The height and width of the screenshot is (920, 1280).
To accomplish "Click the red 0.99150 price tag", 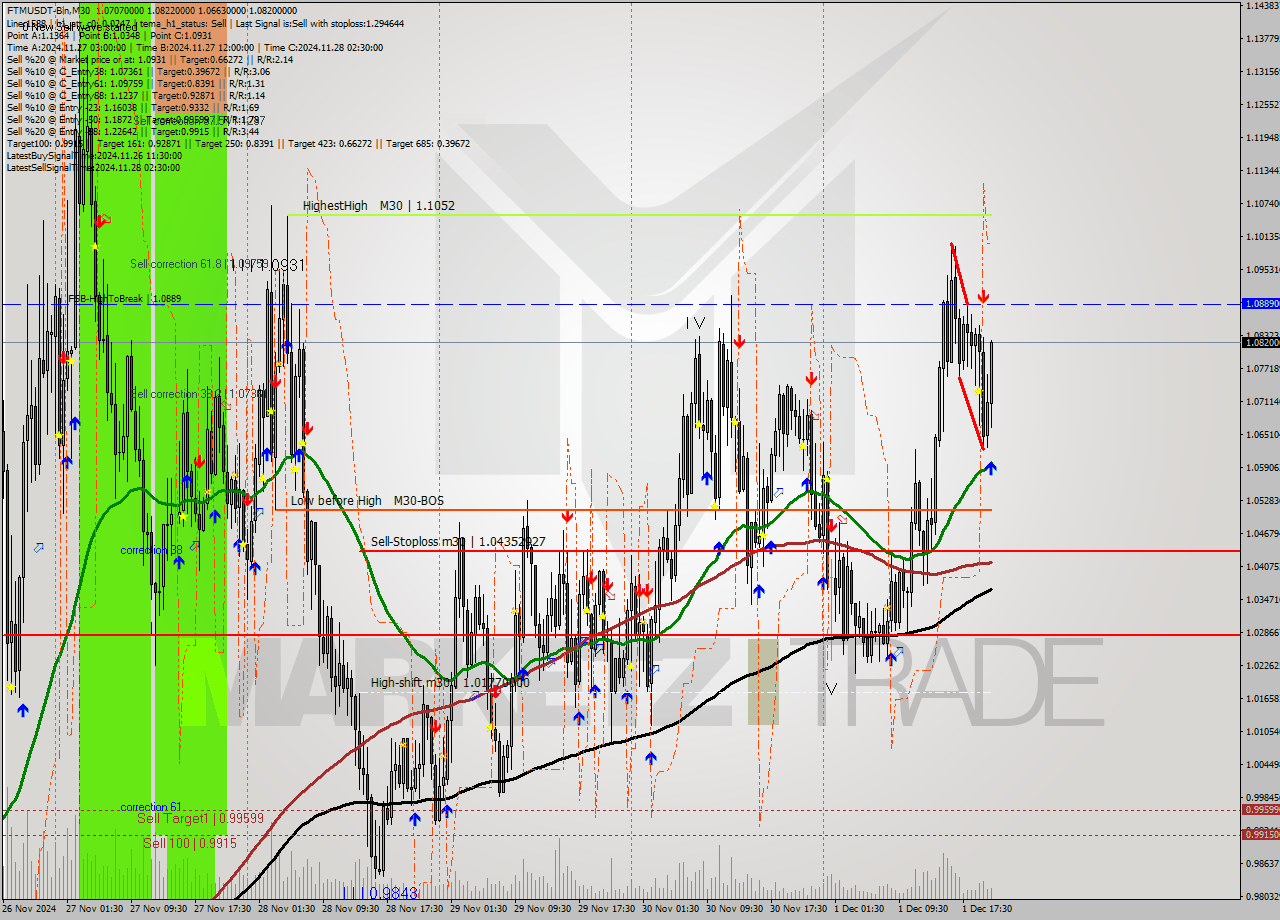I will tap(1260, 834).
